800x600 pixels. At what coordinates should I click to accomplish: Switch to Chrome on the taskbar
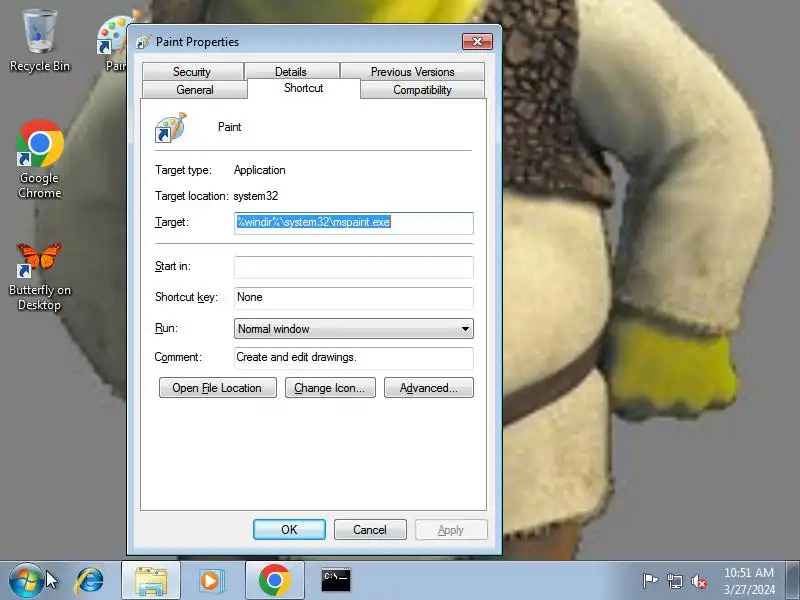pos(274,581)
